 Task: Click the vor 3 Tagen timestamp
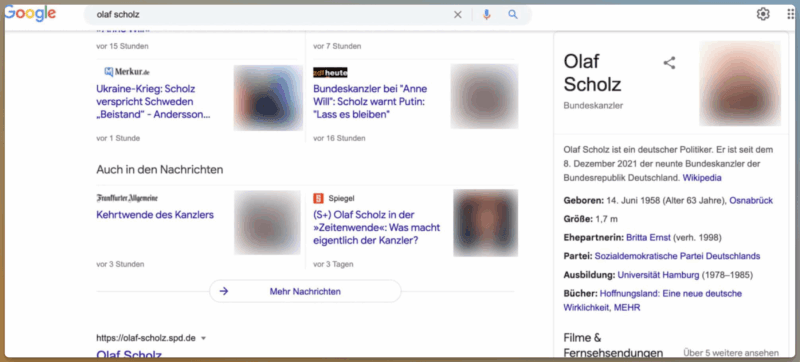coord(333,264)
